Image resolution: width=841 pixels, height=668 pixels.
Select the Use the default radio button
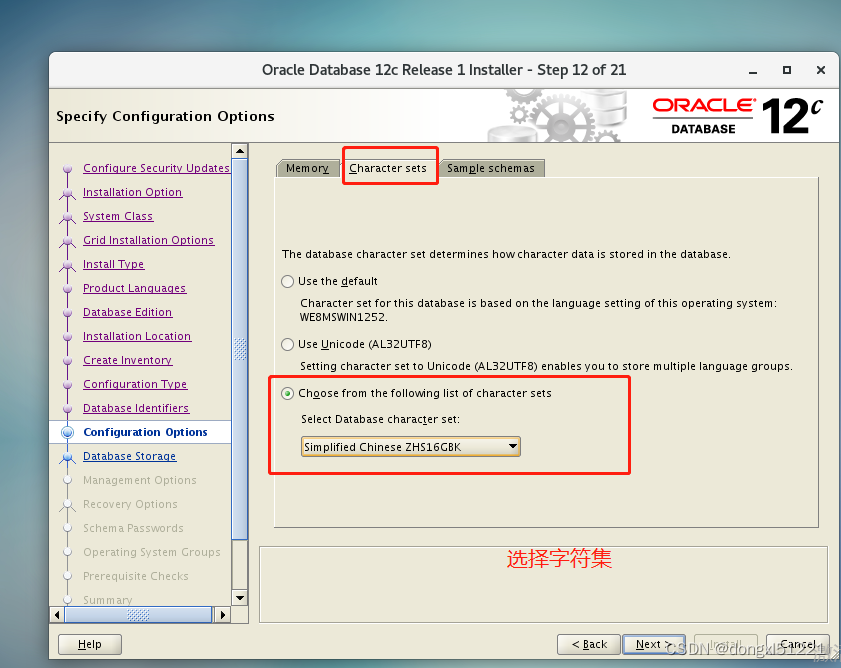(288, 281)
